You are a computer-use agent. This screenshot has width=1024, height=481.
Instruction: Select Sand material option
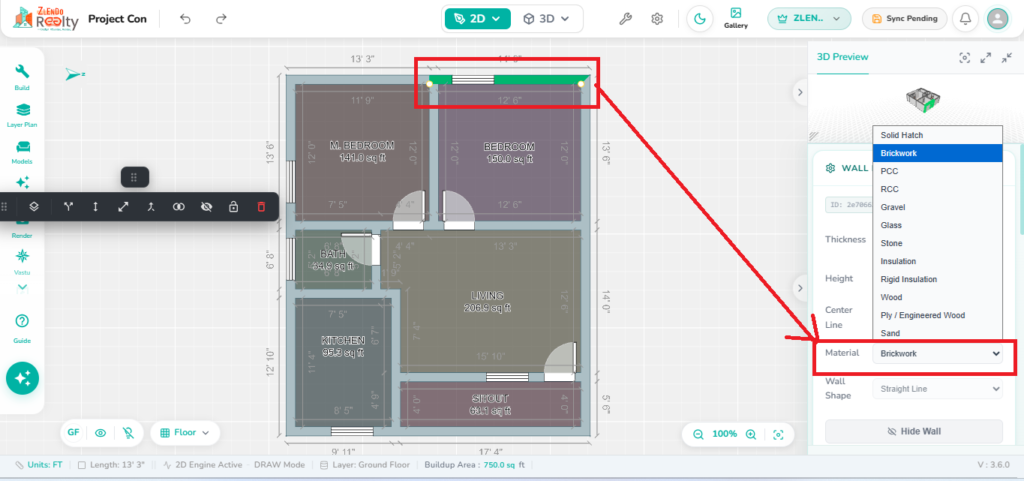click(937, 333)
